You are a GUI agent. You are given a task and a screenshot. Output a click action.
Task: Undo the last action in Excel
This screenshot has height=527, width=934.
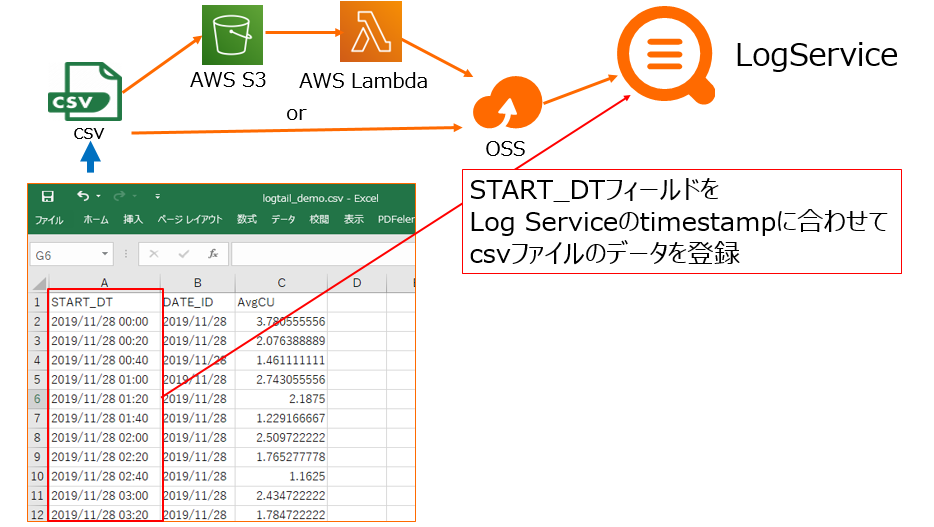pos(83,196)
